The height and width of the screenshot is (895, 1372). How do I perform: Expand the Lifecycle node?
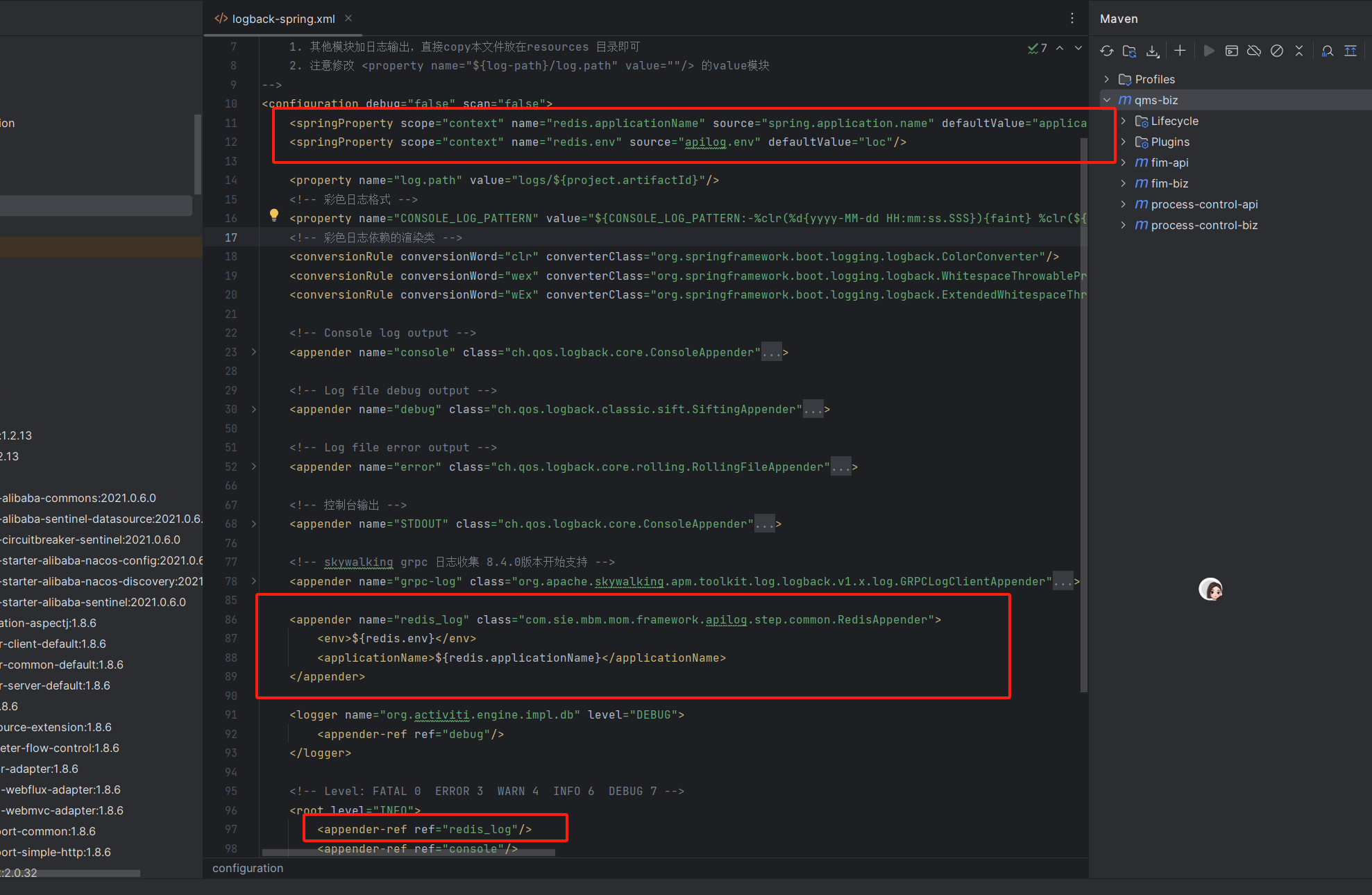tap(1124, 121)
